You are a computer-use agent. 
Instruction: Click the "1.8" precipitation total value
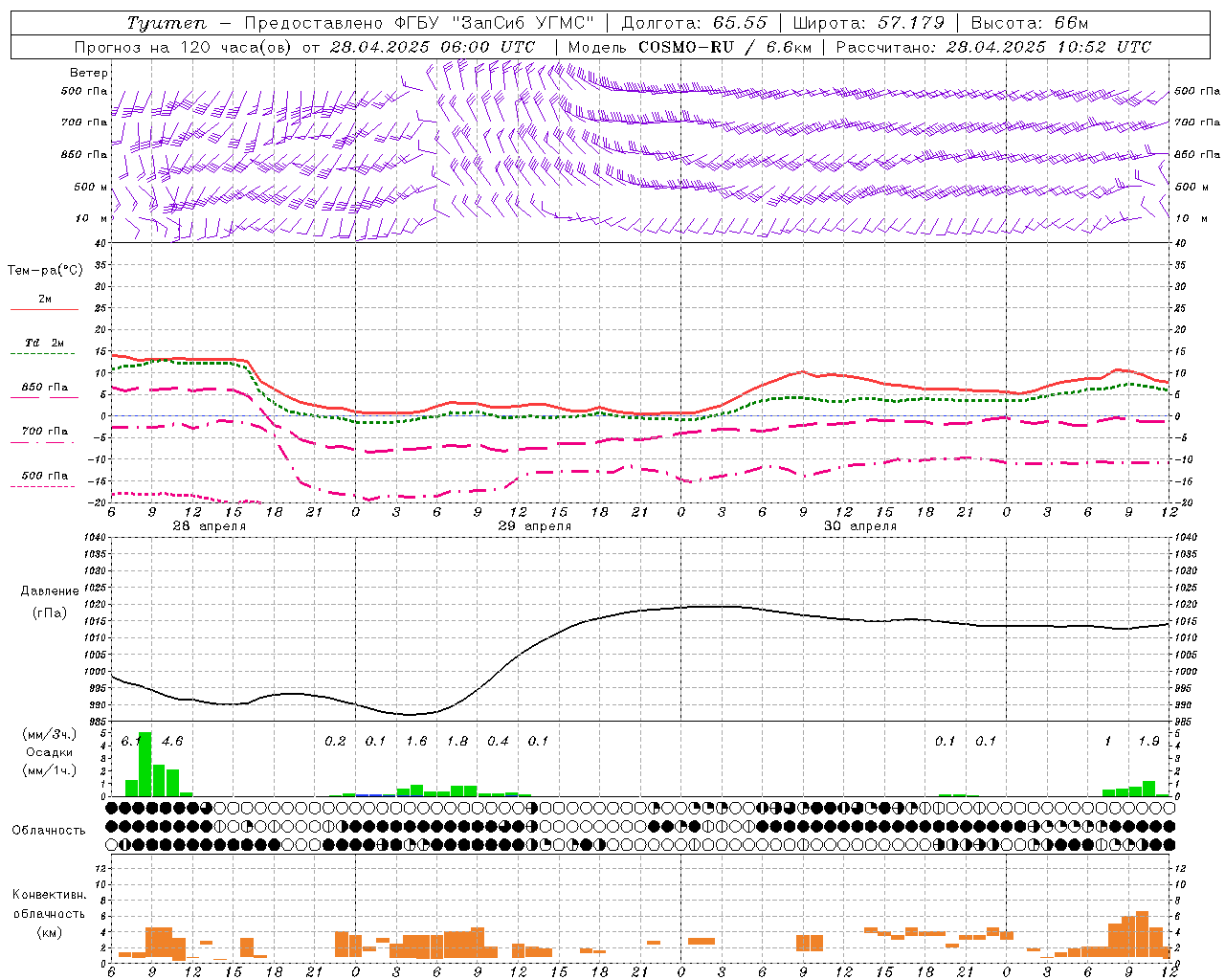(x=457, y=742)
